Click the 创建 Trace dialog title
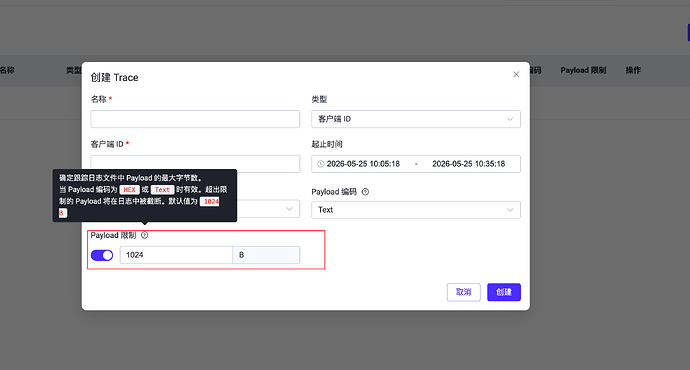 [x=114, y=77]
